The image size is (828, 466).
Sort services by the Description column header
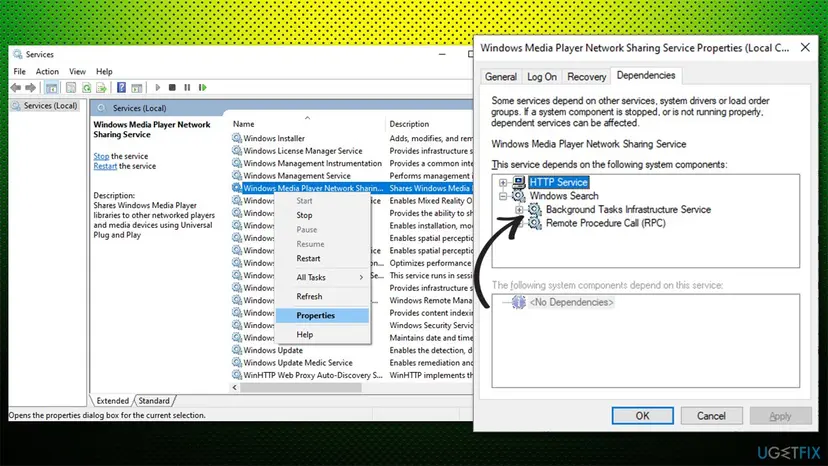tap(409, 124)
